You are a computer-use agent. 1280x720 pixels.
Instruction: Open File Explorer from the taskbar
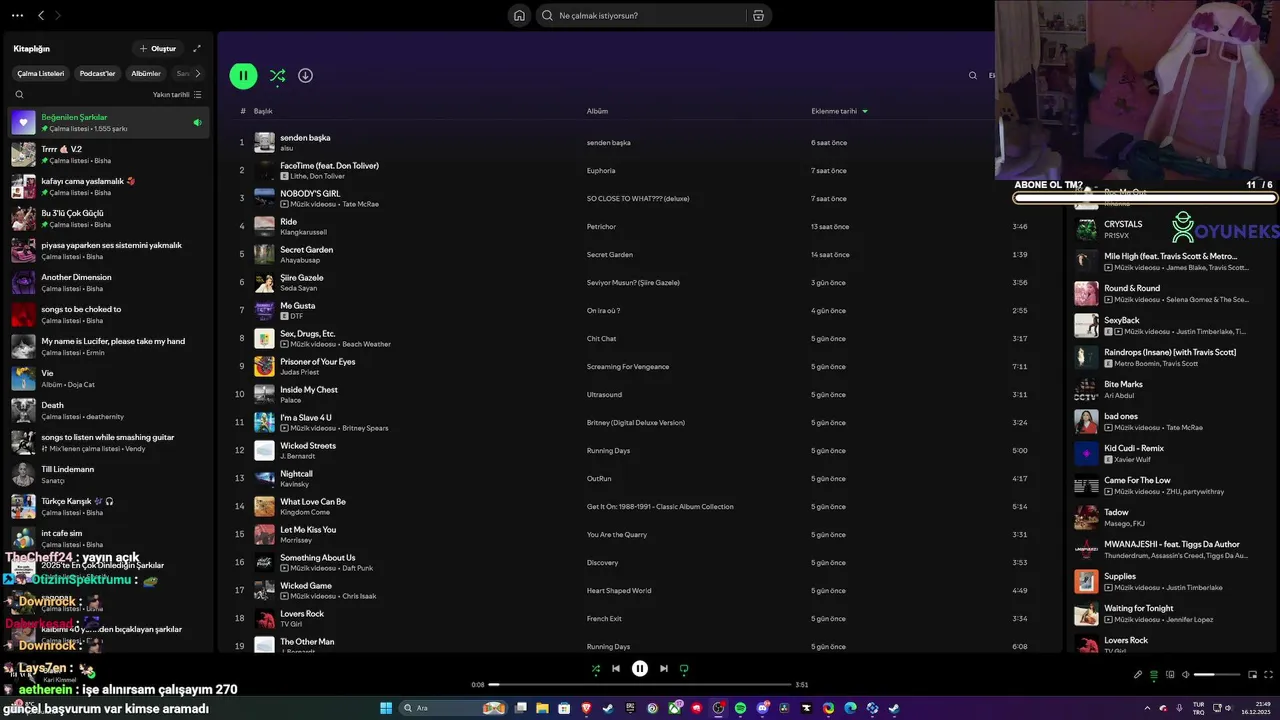click(x=542, y=708)
